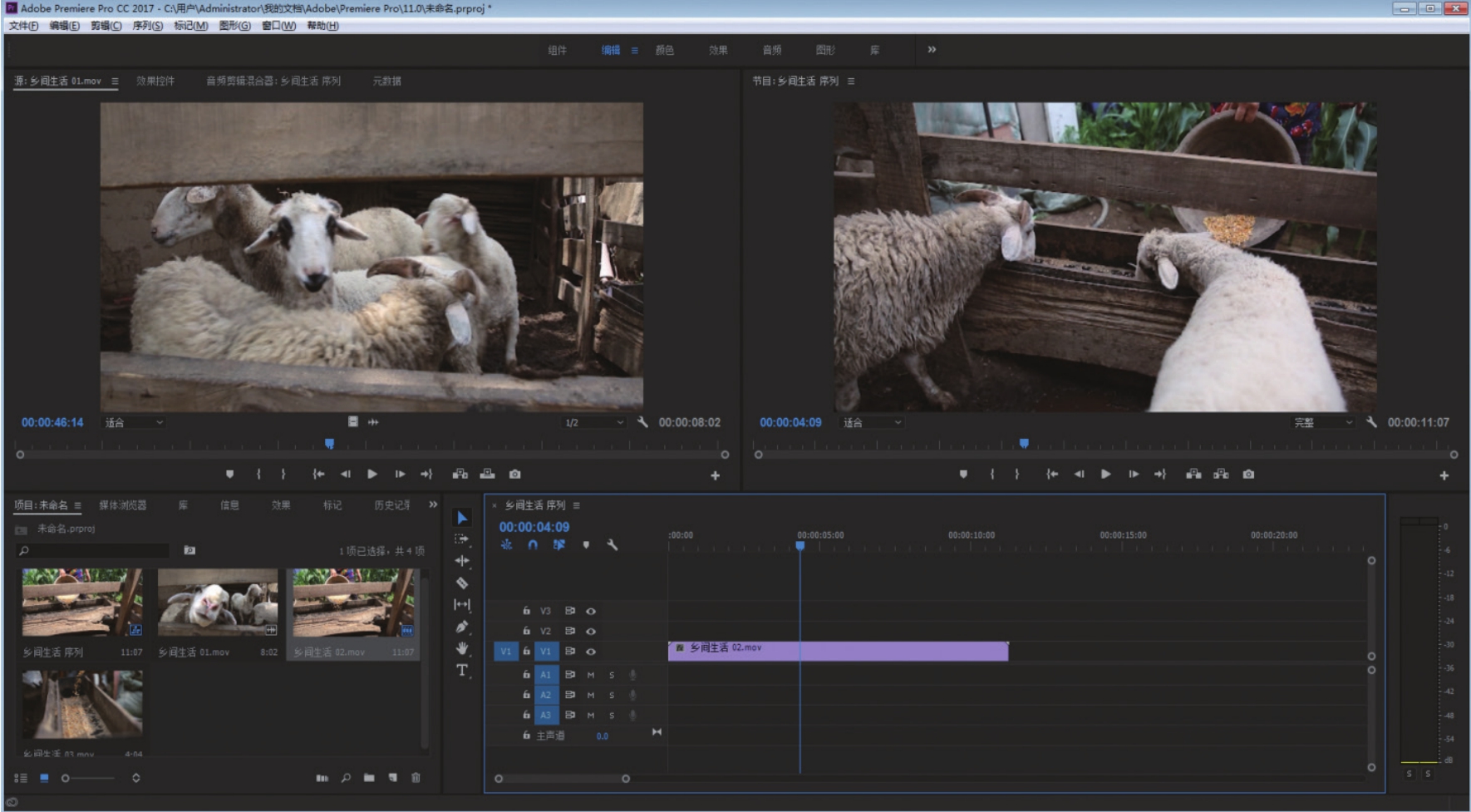Image resolution: width=1471 pixels, height=812 pixels.
Task: Toggle lock on V3 track
Action: click(x=526, y=611)
